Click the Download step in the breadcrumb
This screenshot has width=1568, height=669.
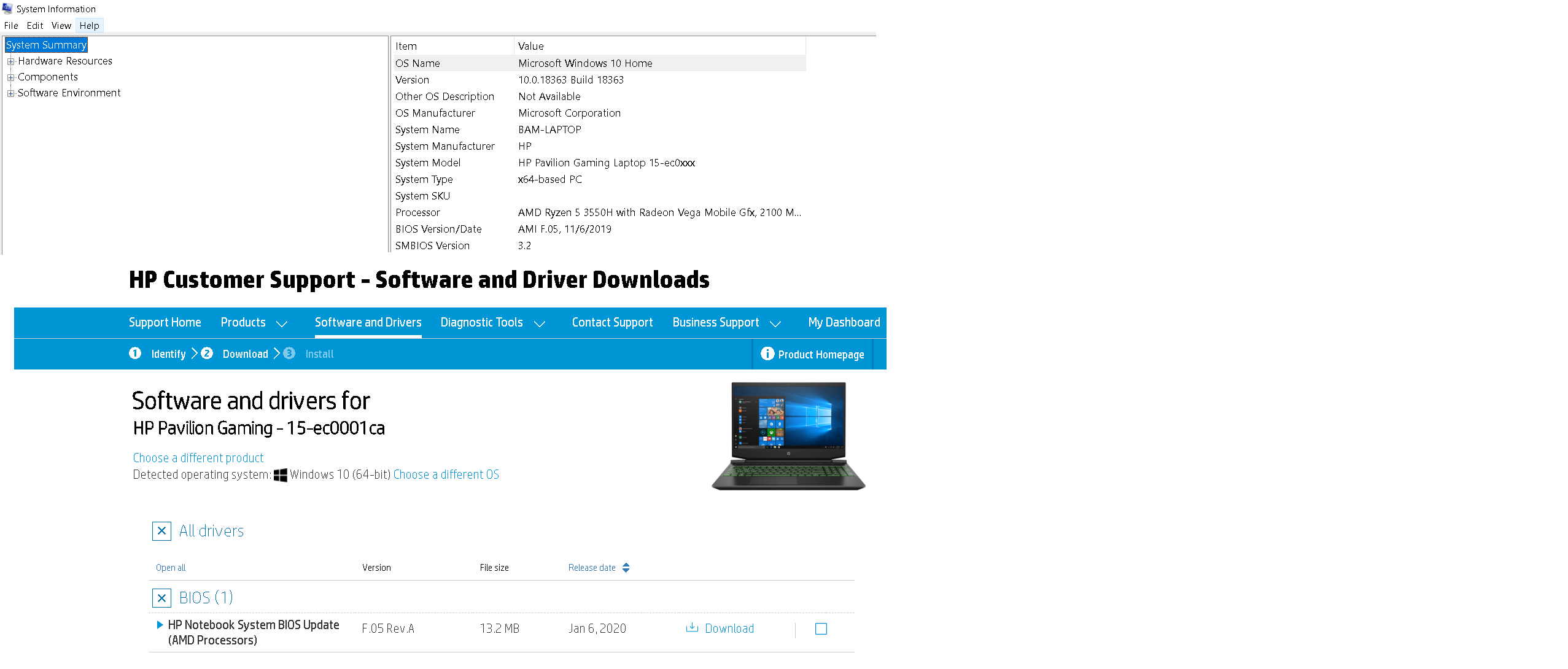pyautogui.click(x=245, y=354)
